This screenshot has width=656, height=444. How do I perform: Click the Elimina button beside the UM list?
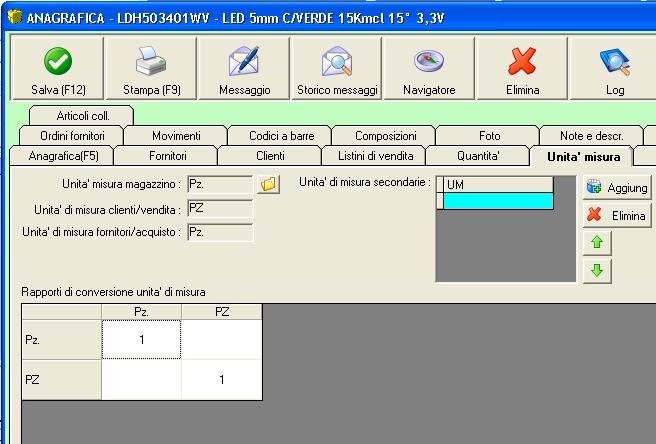[618, 216]
